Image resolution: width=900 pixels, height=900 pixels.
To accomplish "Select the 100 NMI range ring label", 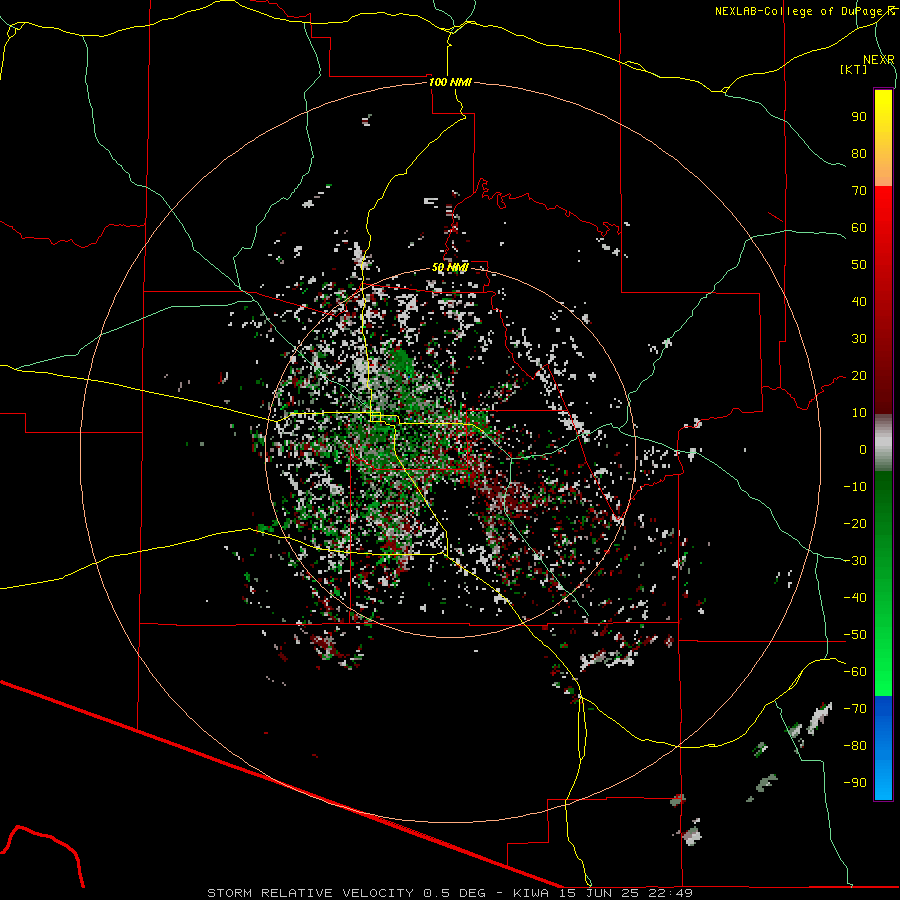I will coord(450,82).
